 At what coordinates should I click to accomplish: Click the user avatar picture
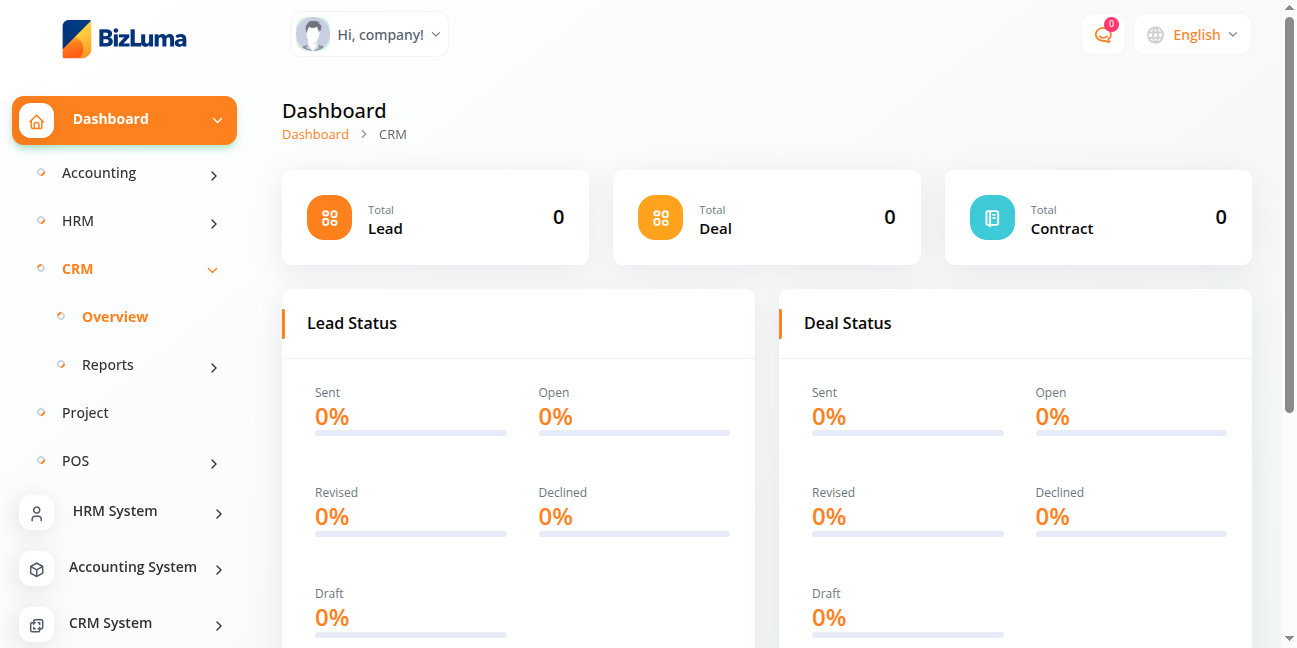pos(313,35)
